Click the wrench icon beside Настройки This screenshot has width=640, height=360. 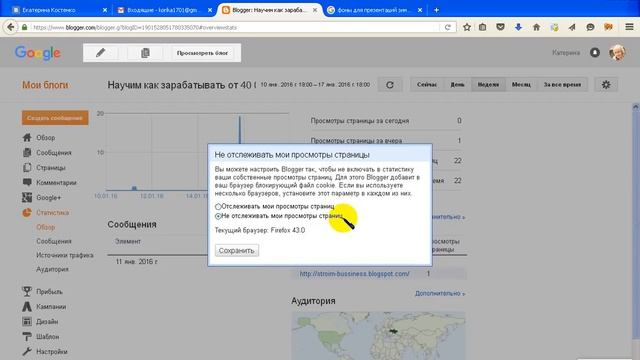pyautogui.click(x=27, y=351)
